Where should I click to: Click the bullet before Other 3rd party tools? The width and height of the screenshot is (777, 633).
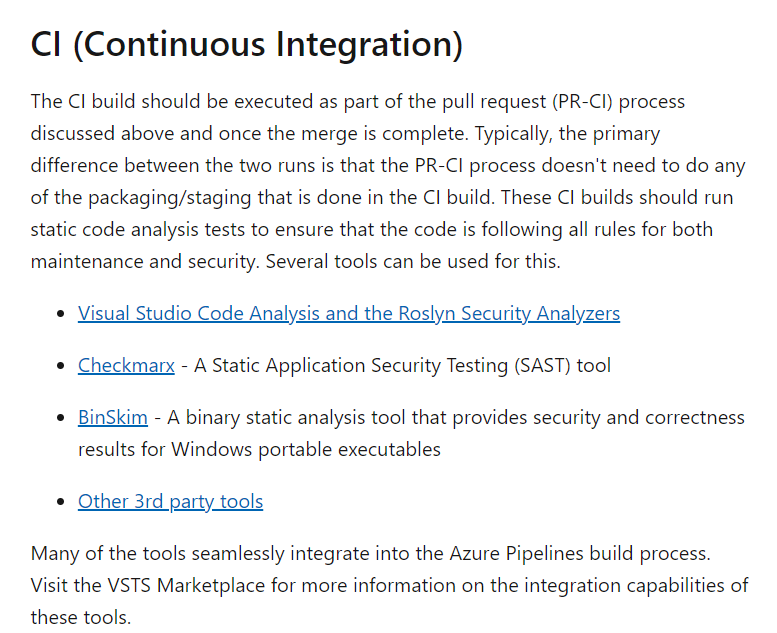[60, 502]
